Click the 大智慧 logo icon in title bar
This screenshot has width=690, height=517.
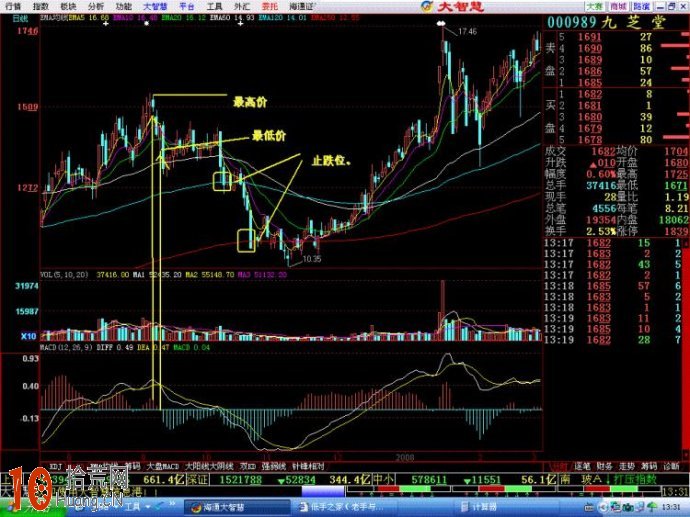coord(427,6)
